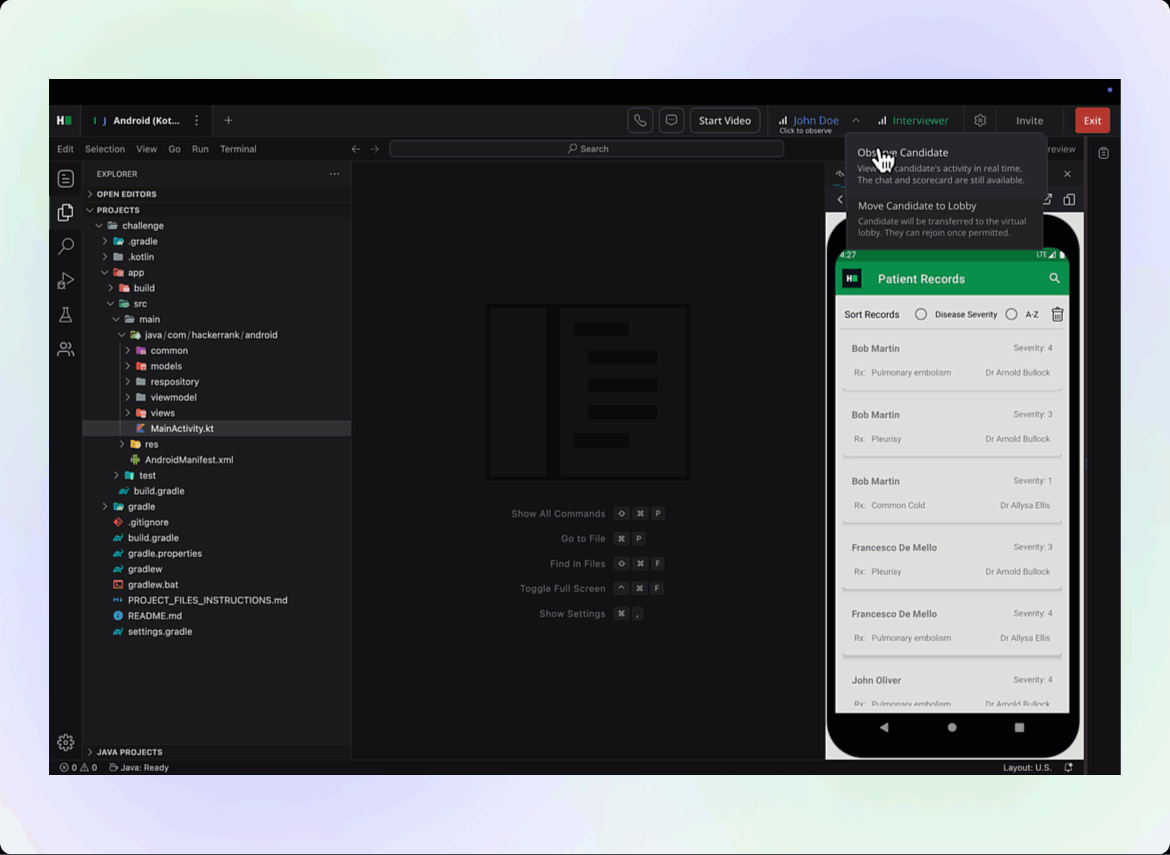Open the Go menu
The width and height of the screenshot is (1170, 855).
point(175,149)
